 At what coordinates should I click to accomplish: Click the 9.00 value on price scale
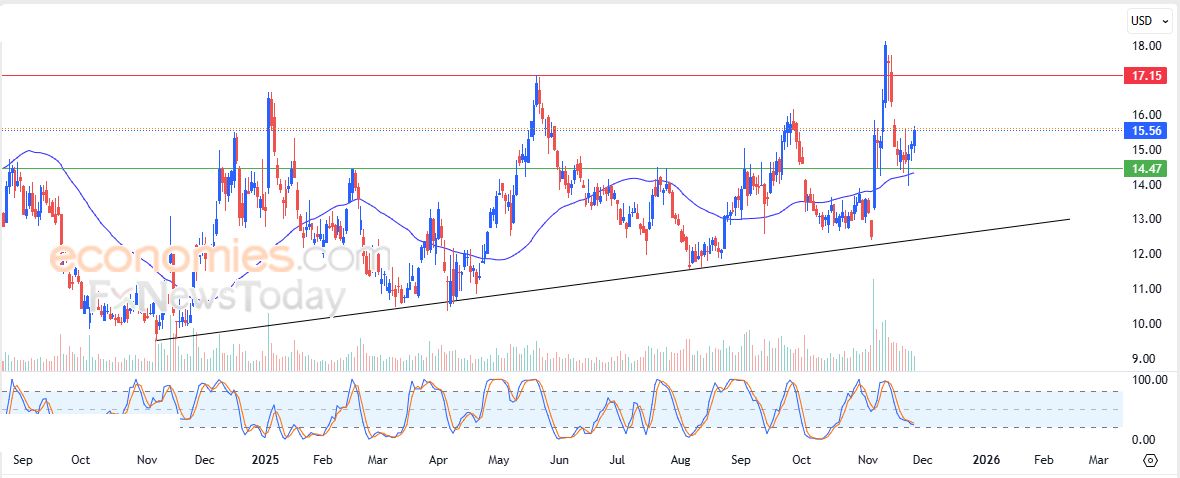click(1145, 359)
